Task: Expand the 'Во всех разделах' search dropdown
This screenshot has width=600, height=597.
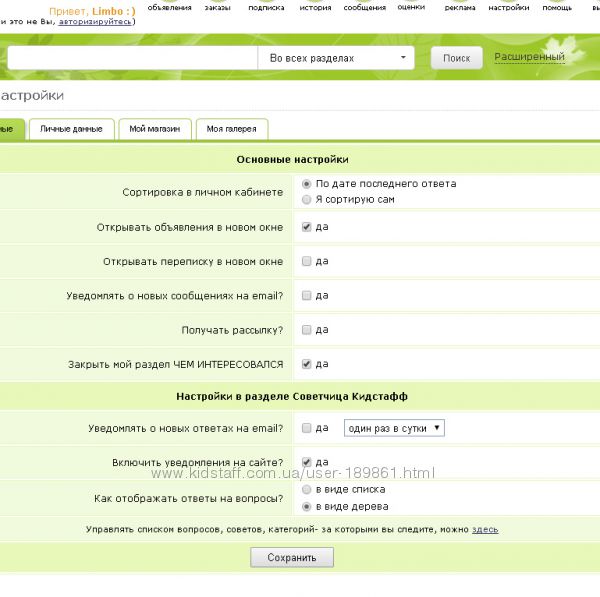Action: point(336,58)
